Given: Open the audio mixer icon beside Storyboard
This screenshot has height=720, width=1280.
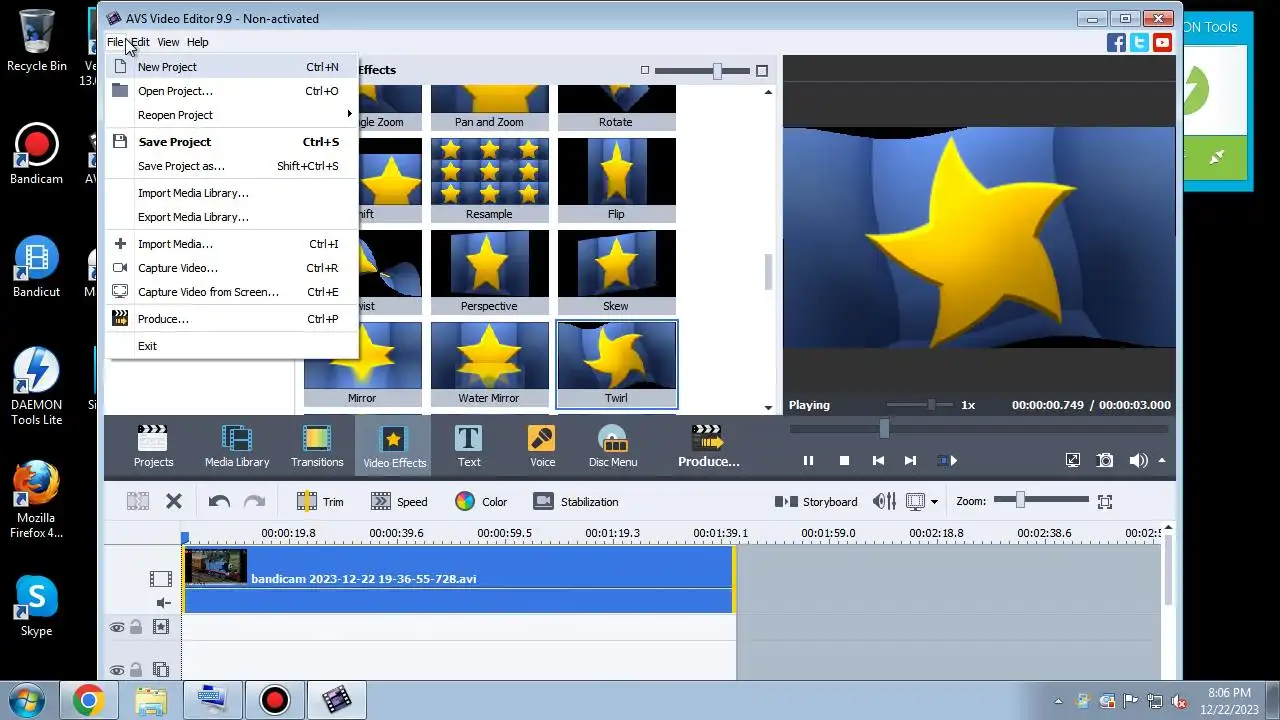Looking at the screenshot, I should pos(884,501).
